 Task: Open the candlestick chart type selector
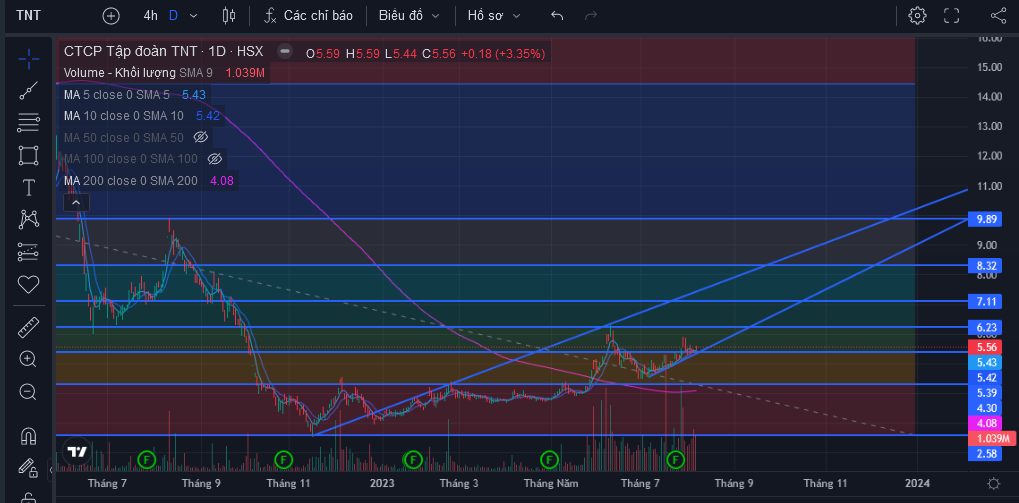229,16
